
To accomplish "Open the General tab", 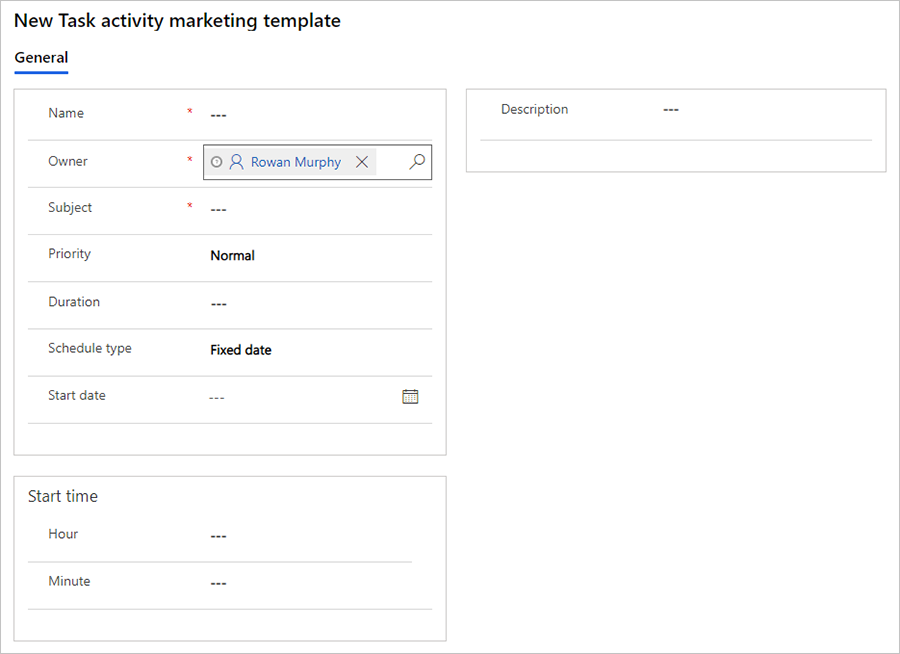I will [41, 58].
